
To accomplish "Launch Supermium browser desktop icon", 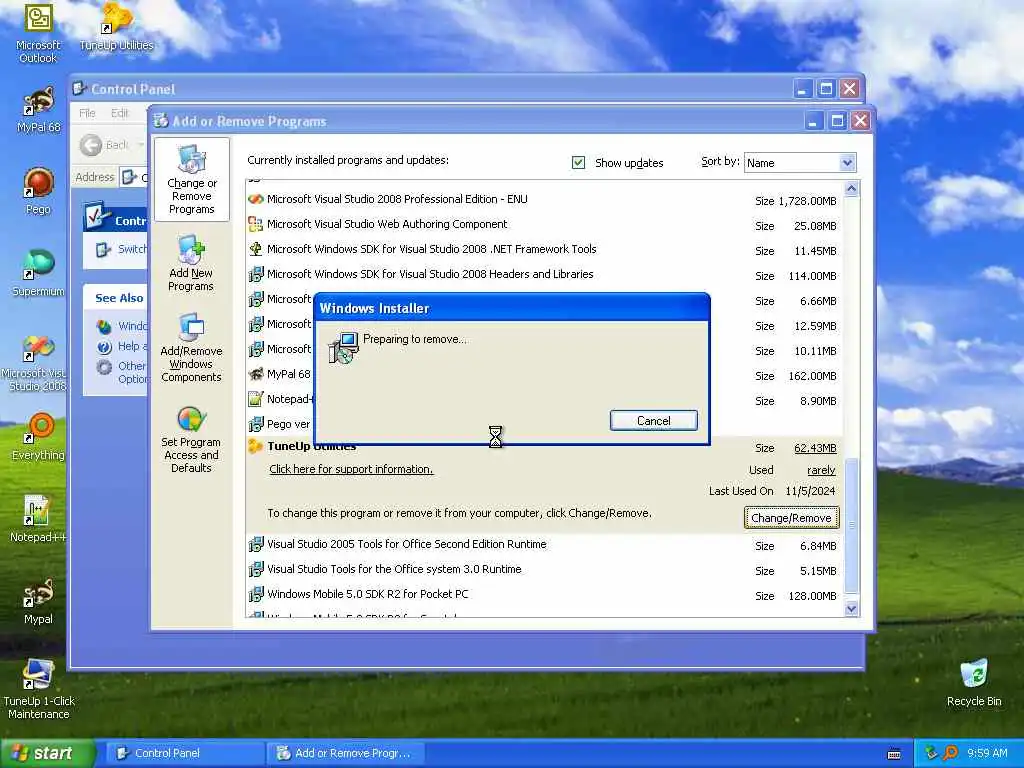I will click(38, 273).
